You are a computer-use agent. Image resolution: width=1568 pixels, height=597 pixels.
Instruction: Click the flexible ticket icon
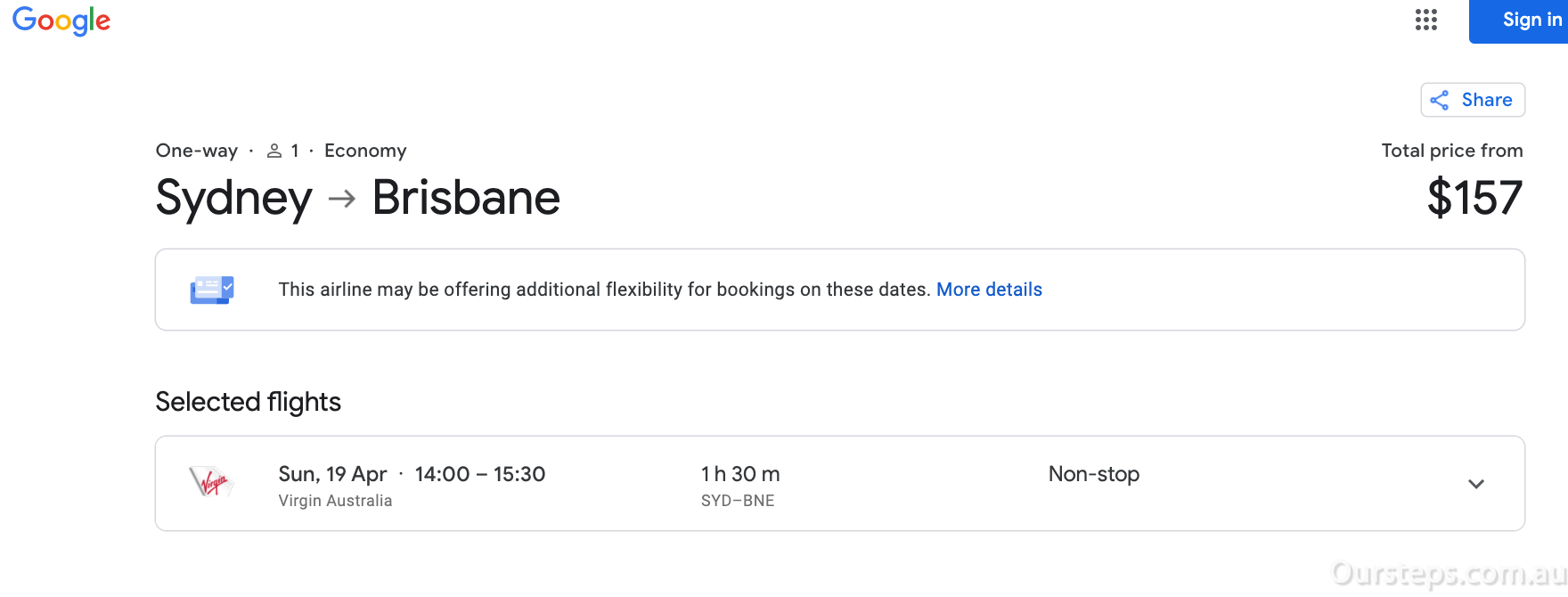[x=212, y=290]
